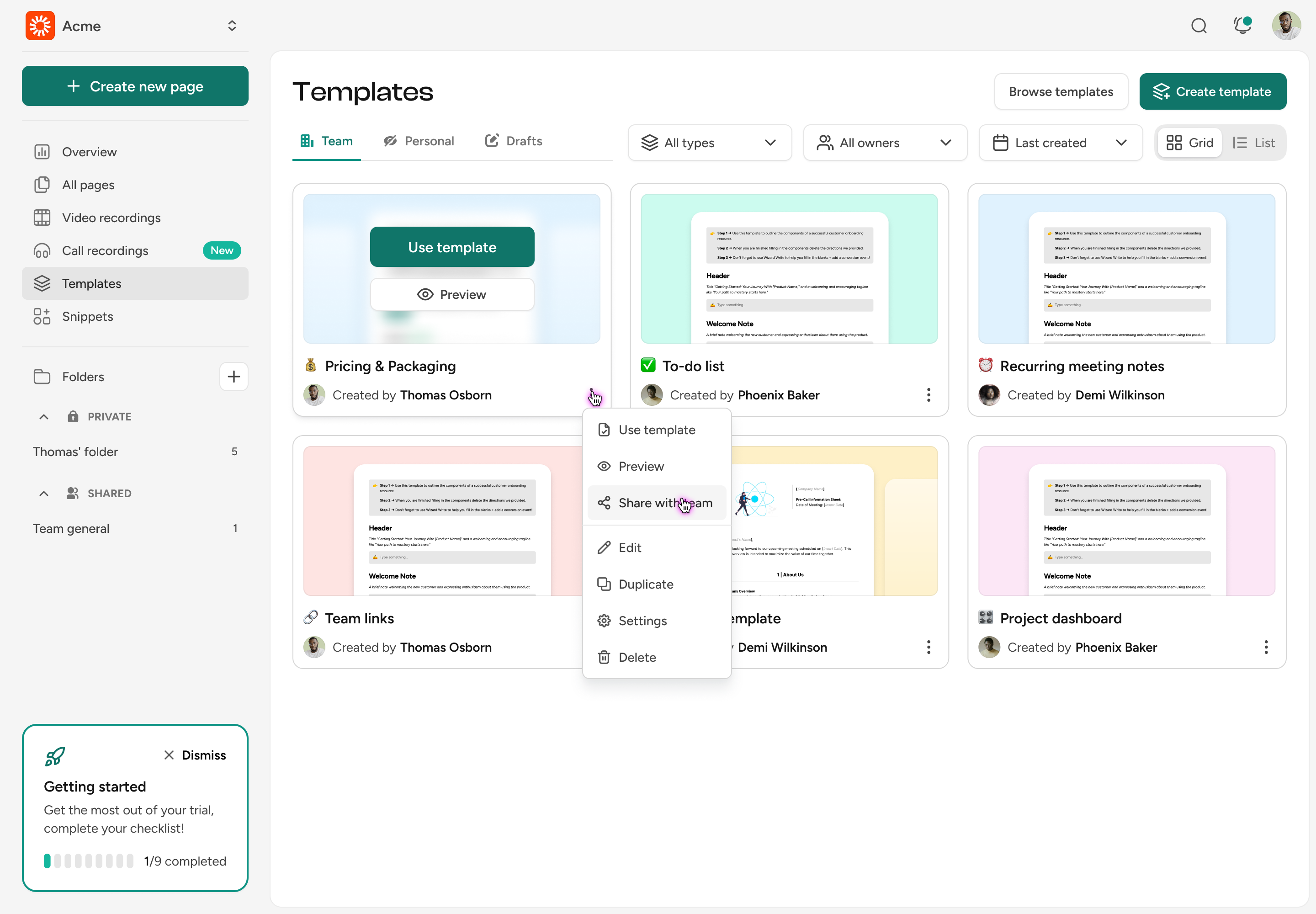
Task: Click Thomas Osborn avatar on Pricing card
Action: (x=314, y=394)
